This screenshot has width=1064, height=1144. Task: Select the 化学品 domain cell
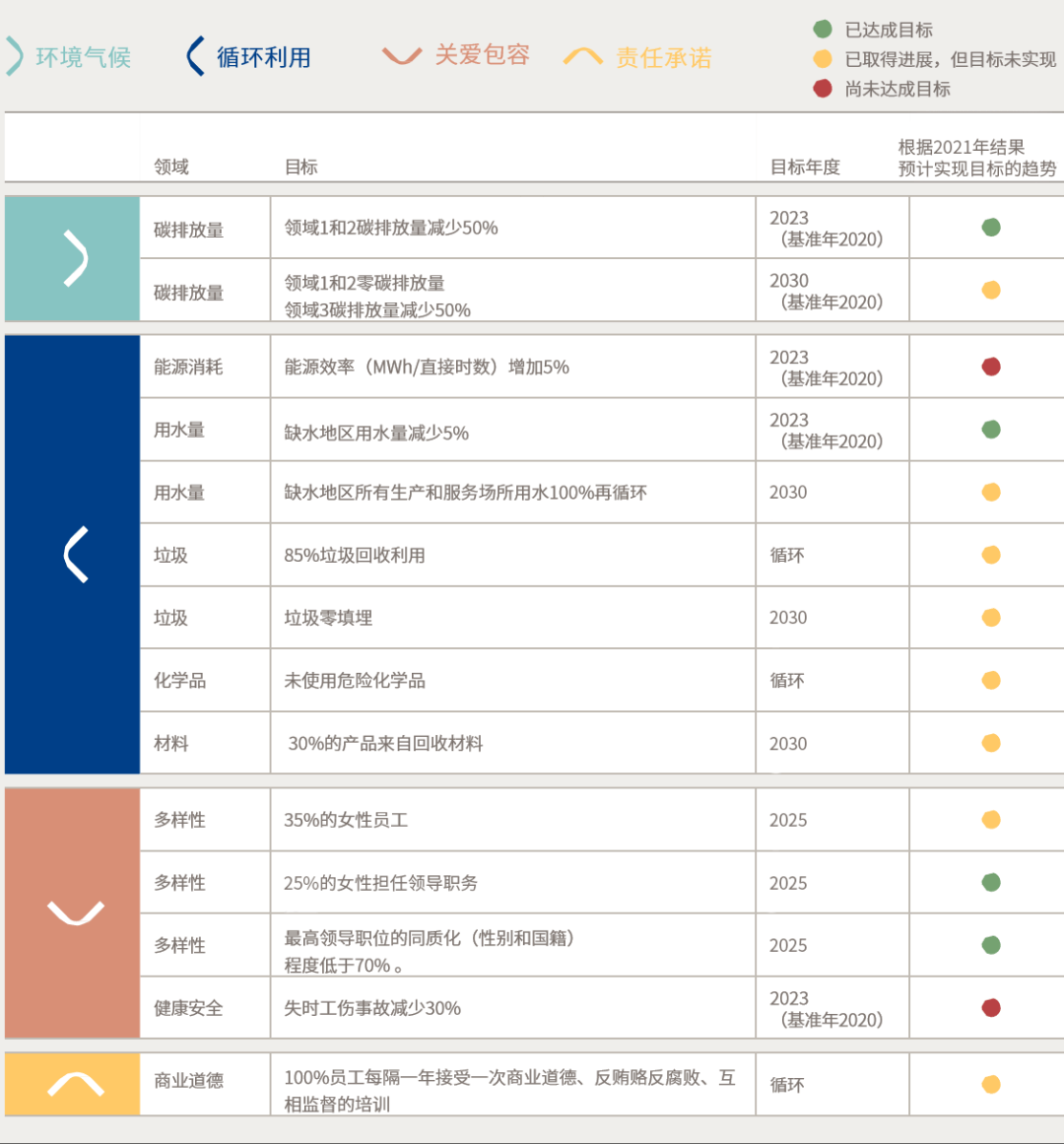[x=179, y=681]
